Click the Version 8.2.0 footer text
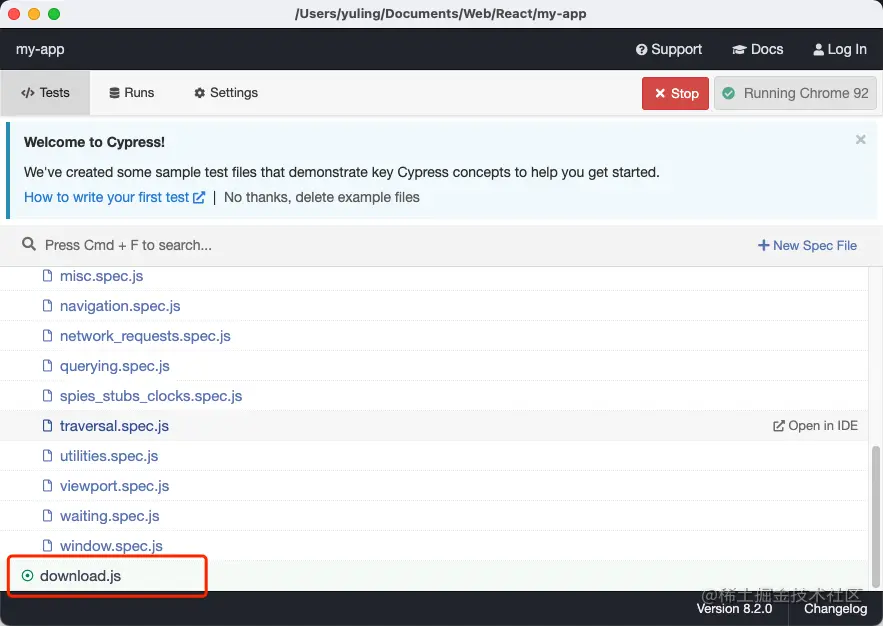The height and width of the screenshot is (626, 883). point(734,609)
